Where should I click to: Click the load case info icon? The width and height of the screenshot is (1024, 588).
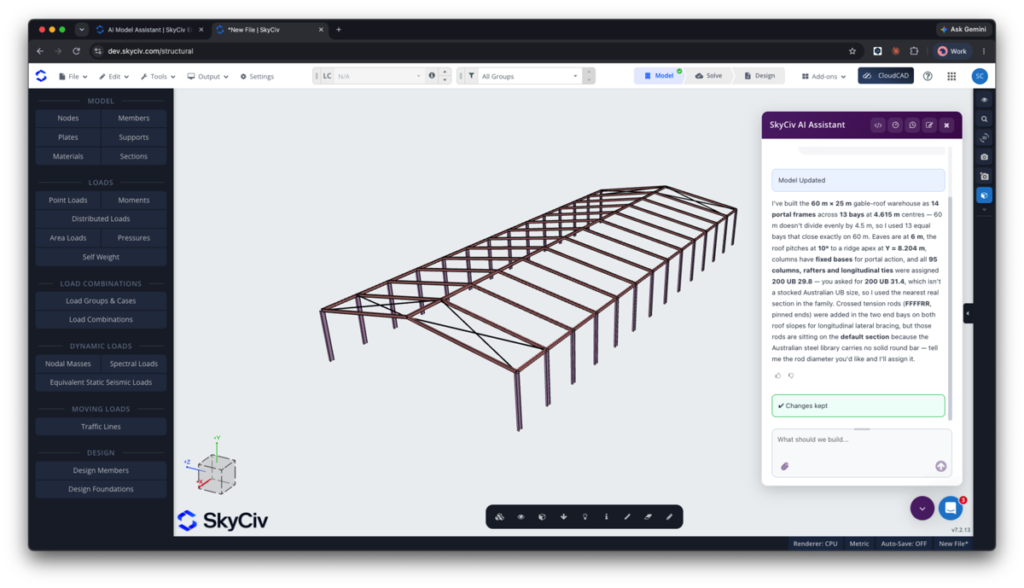(432, 76)
